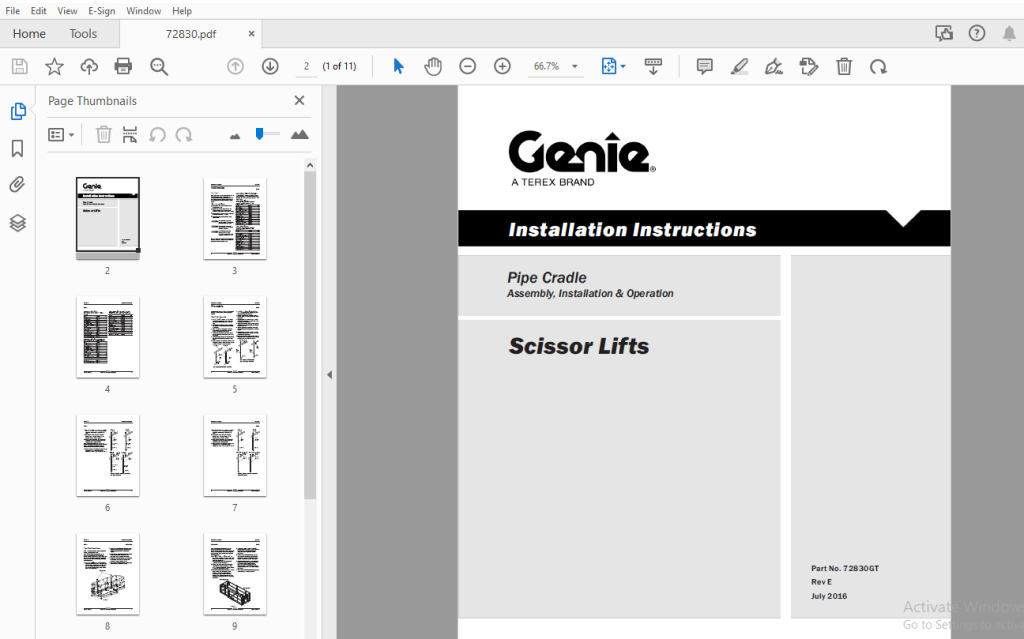Rotate pages clockwise in the thumbnails panel

182,134
